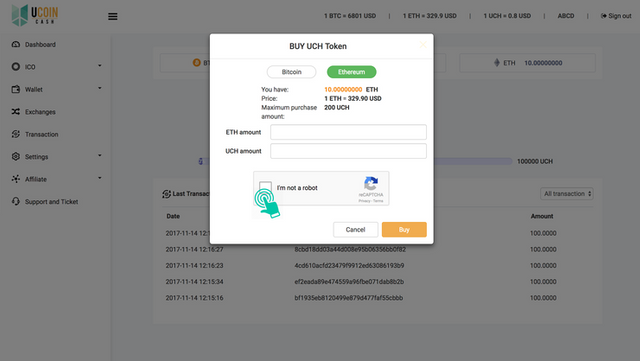Click date 2017-11-14 12:16:23
The width and height of the screenshot is (640, 361).
pos(194,265)
